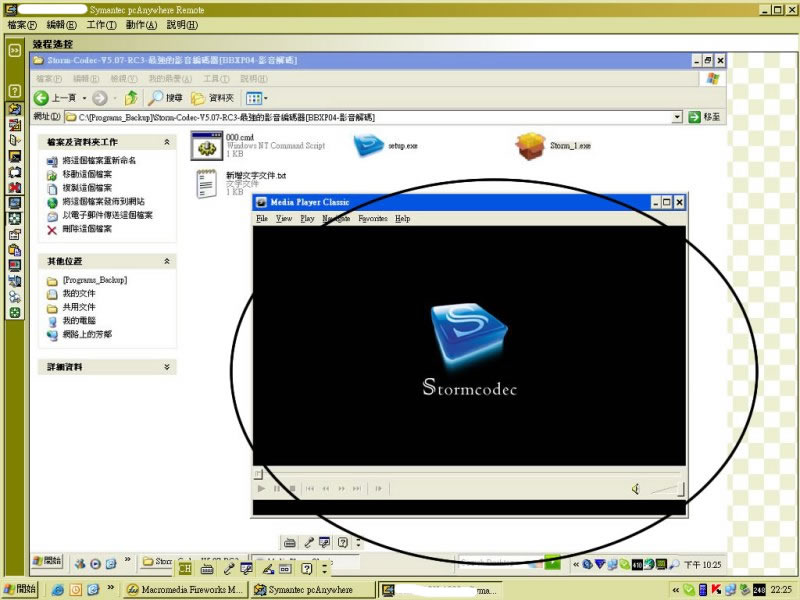Viewport: 800px width, 600px height.
Task: Click the magnifier icon in remote system tray
Action: [674, 564]
